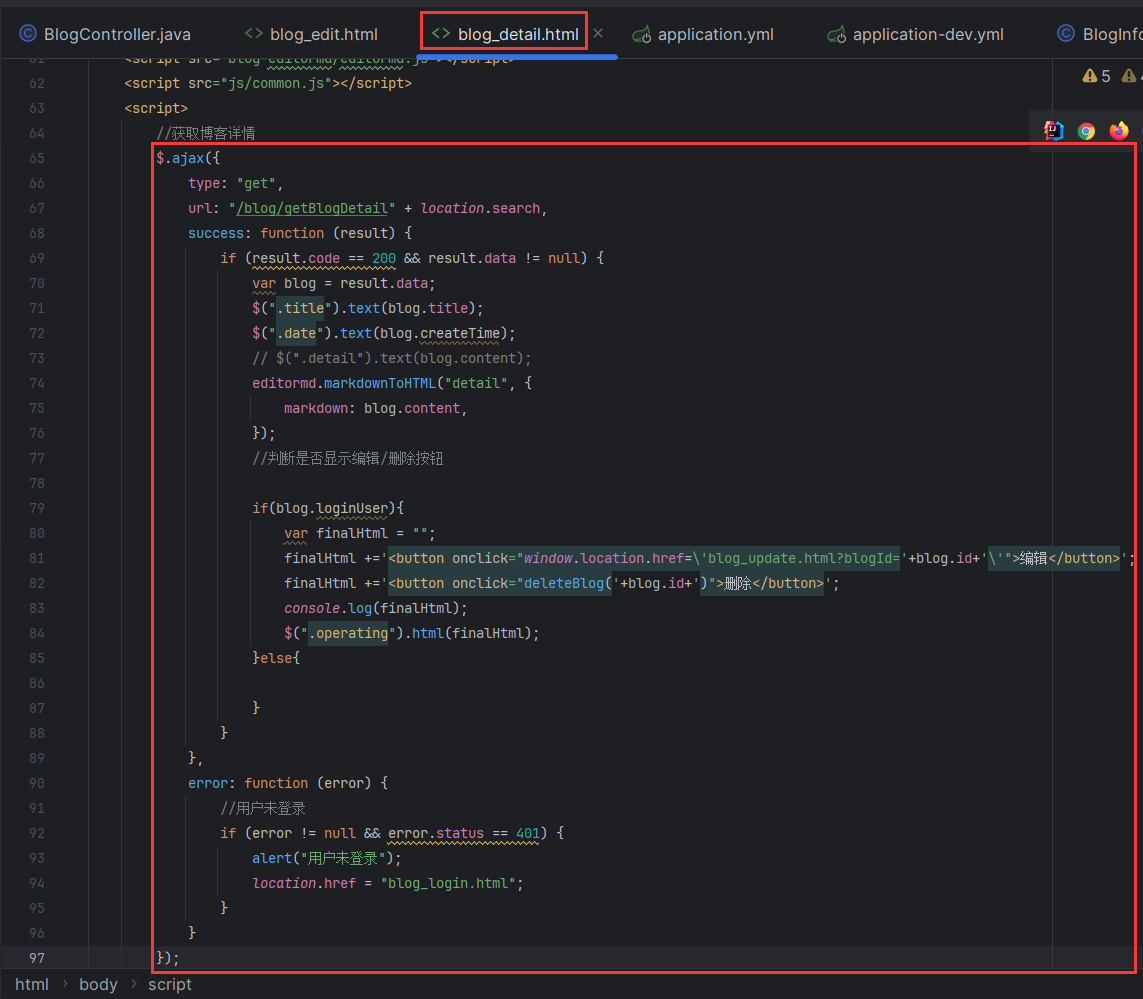1143x999 pixels.
Task: Switch to the BlogController.java tab
Action: coord(105,34)
